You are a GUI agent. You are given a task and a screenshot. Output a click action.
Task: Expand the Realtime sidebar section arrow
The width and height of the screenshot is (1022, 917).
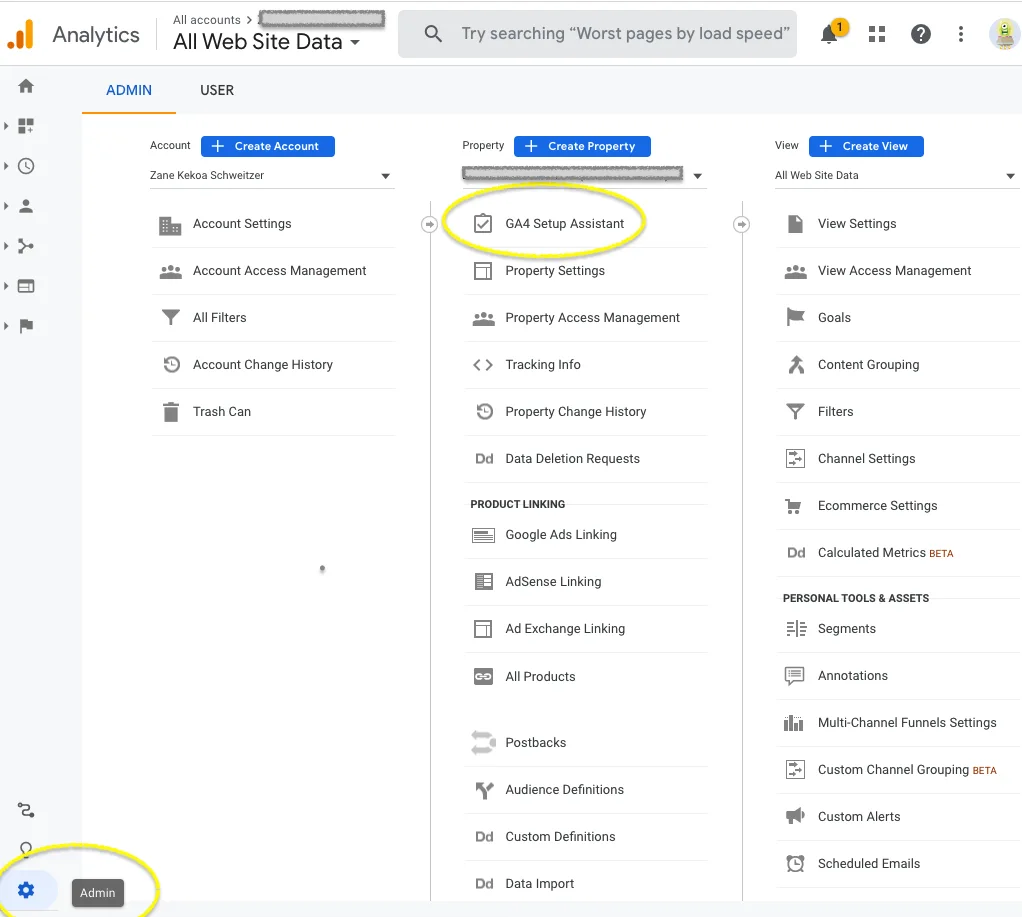point(6,166)
